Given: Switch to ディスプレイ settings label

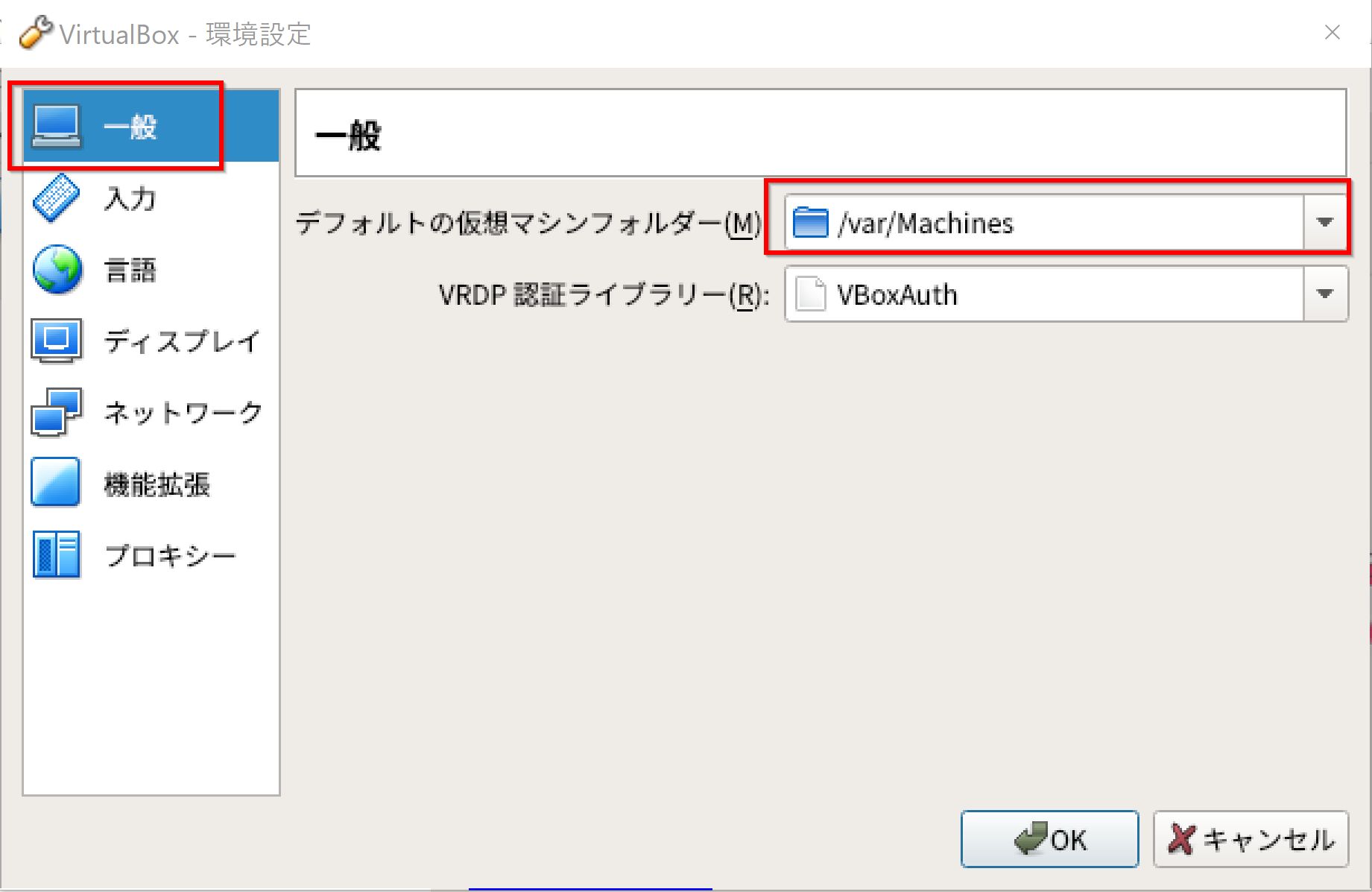Looking at the screenshot, I should click(x=183, y=341).
